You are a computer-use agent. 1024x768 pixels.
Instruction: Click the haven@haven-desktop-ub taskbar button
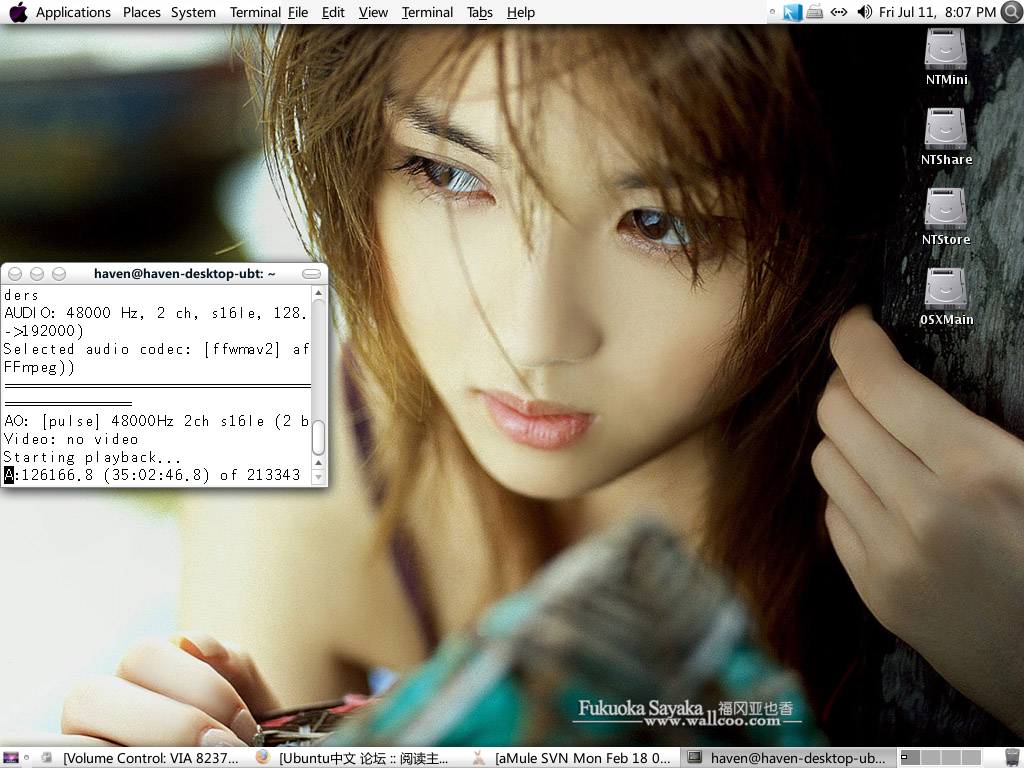[788, 758]
